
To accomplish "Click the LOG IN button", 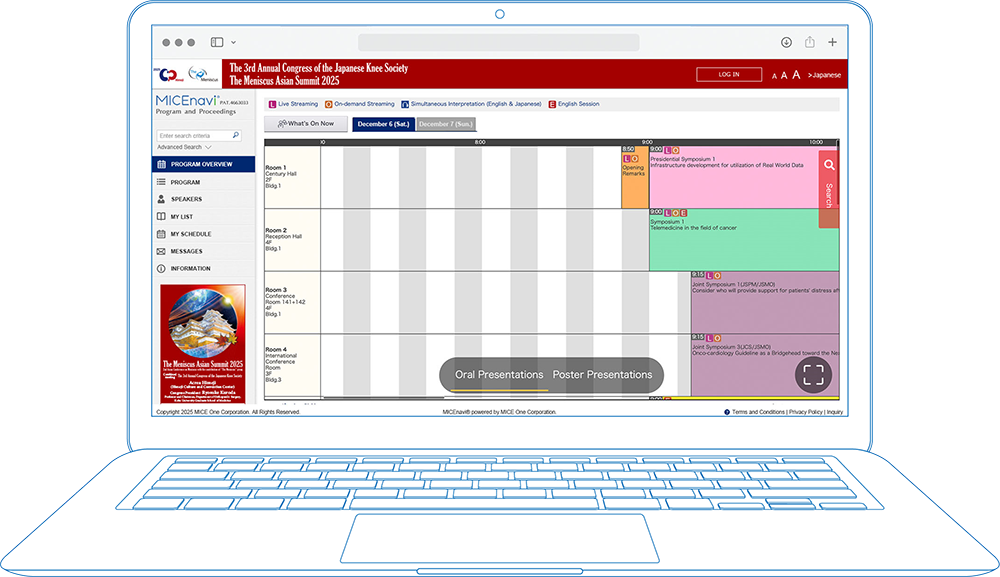I will tap(729, 74).
